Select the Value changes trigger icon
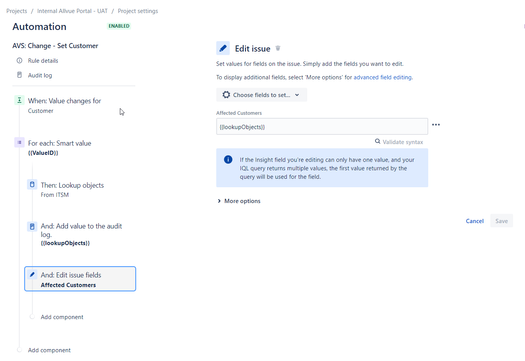Viewport: 525px width, 361px height. (x=19, y=100)
